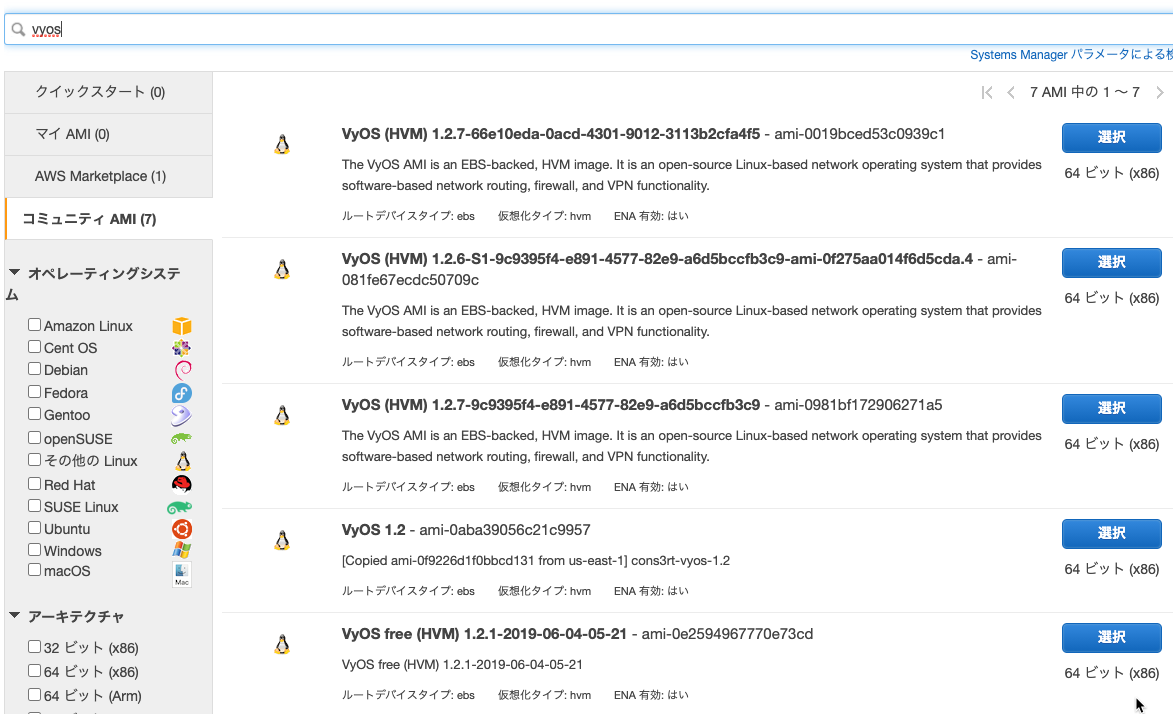Click 選択 for VyOS free (HVM) AMI
The image size is (1173, 714).
[1112, 638]
